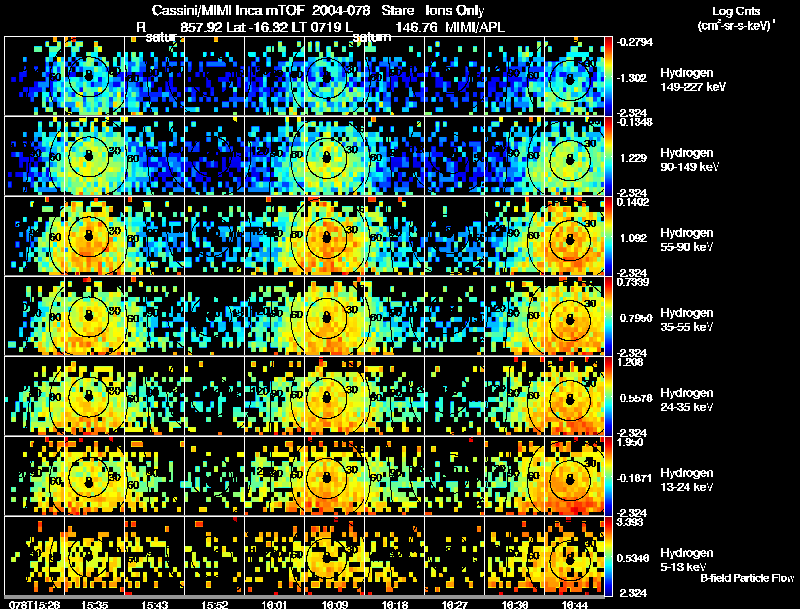Select the 'Hydrogen 149-227 keV' row label
Viewport: 800px width, 609px height.
(693, 80)
